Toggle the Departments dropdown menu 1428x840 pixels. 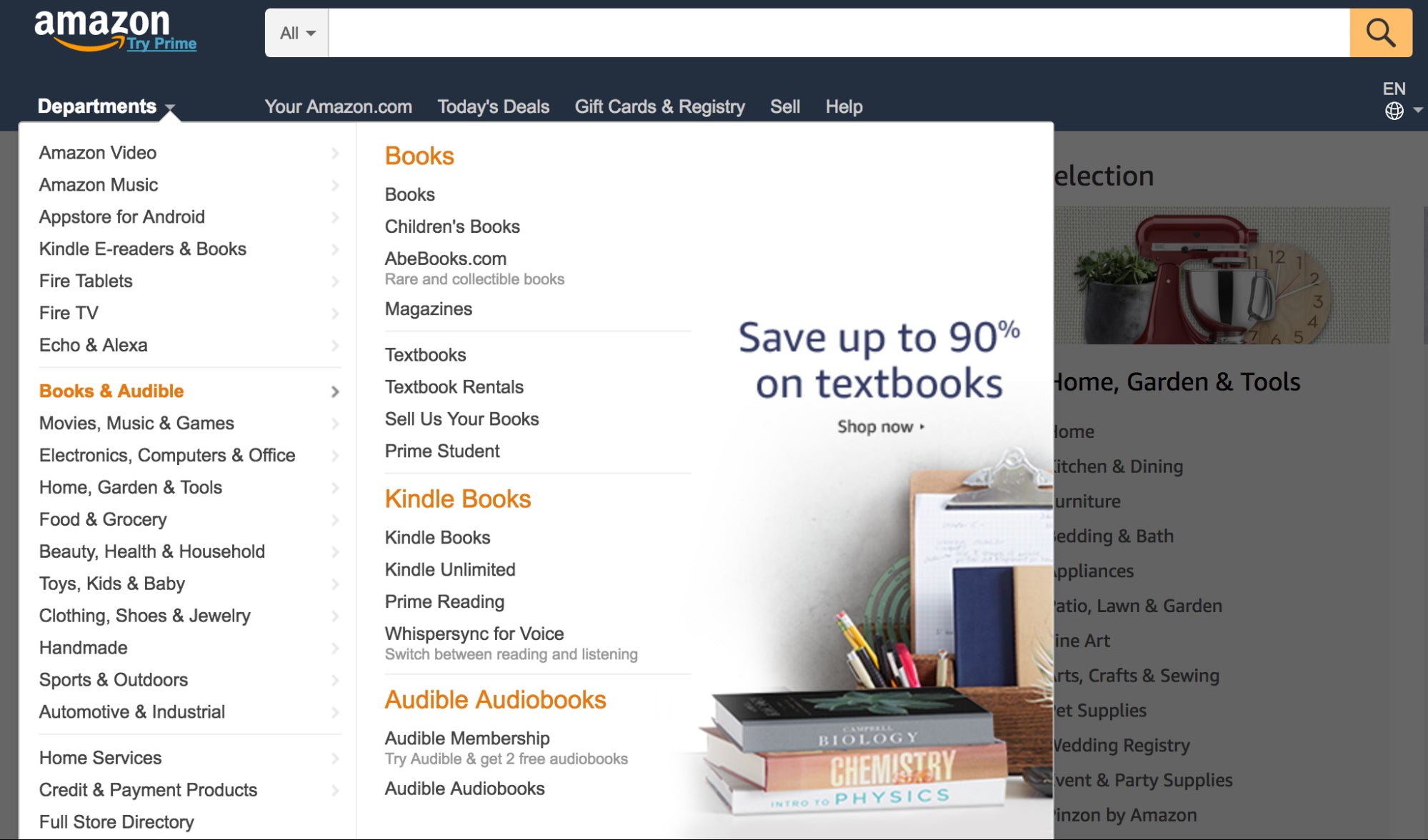point(107,106)
